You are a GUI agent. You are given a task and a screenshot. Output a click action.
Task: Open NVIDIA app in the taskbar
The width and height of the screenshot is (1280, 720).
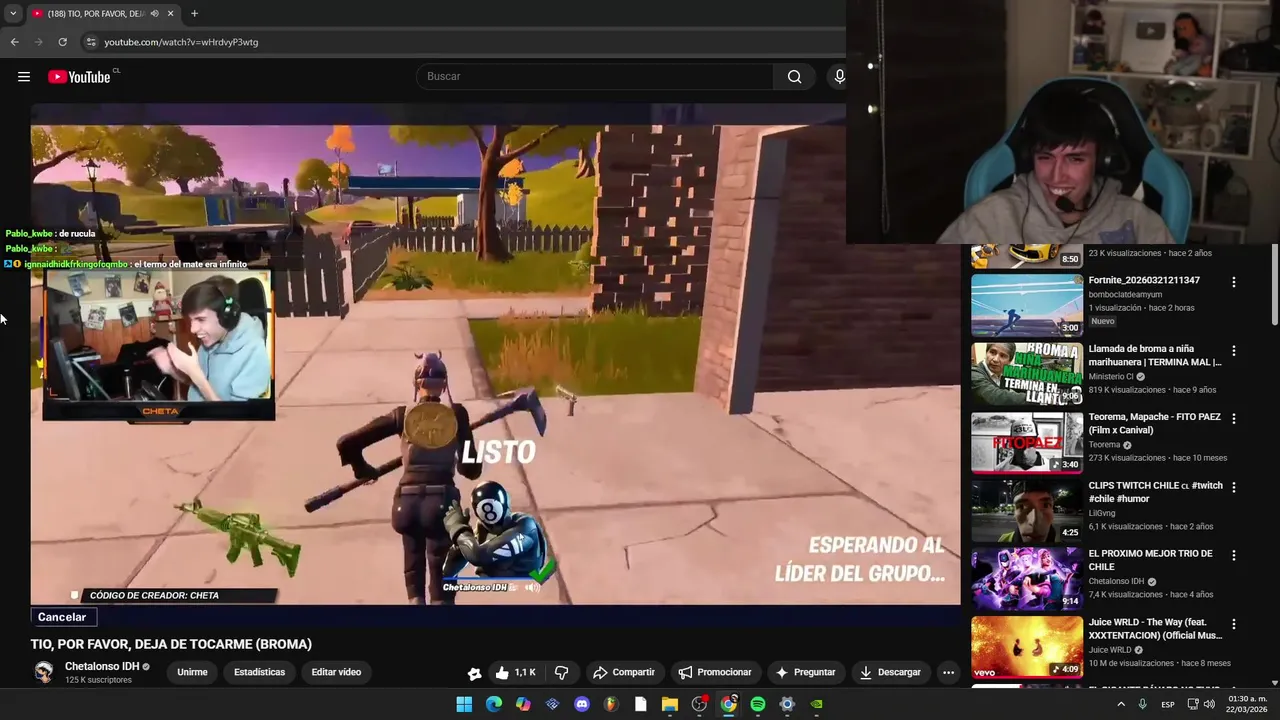pyautogui.click(x=816, y=704)
